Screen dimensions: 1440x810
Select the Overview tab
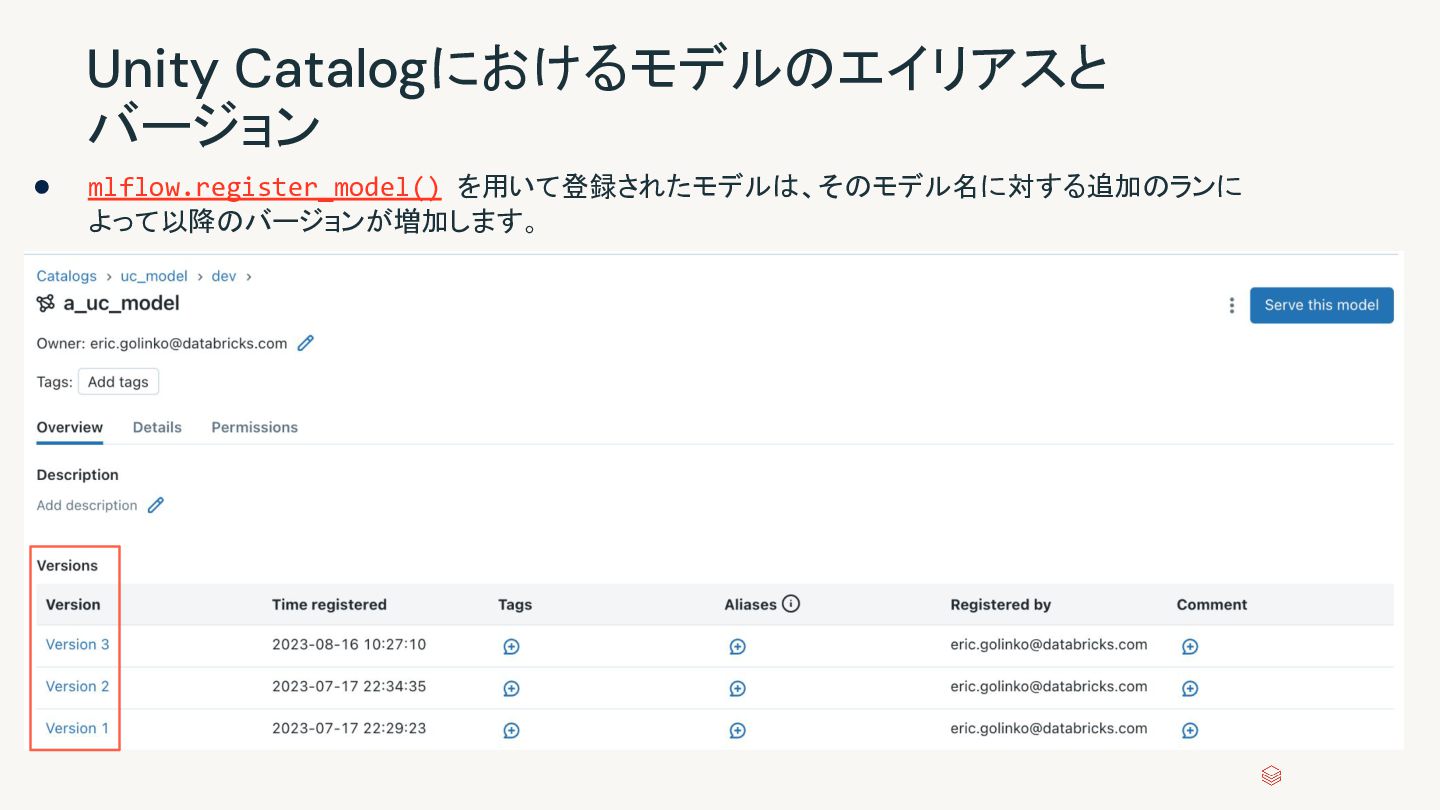pos(70,427)
